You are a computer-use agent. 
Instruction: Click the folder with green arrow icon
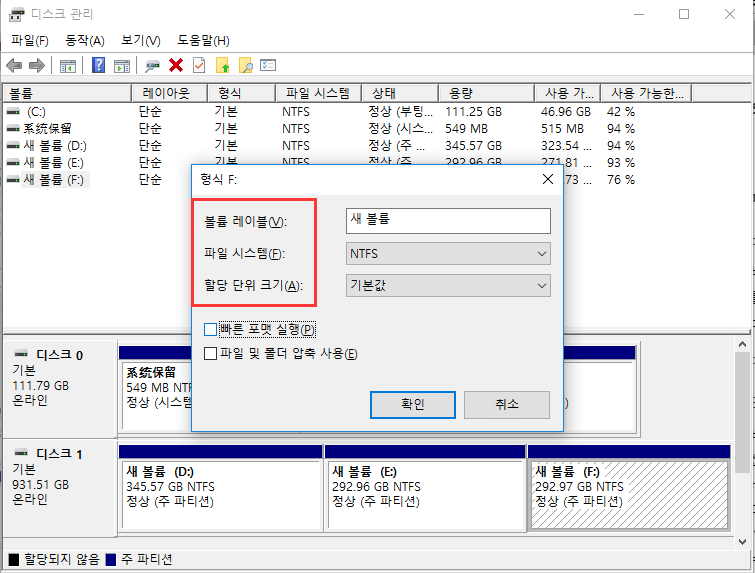(x=222, y=65)
